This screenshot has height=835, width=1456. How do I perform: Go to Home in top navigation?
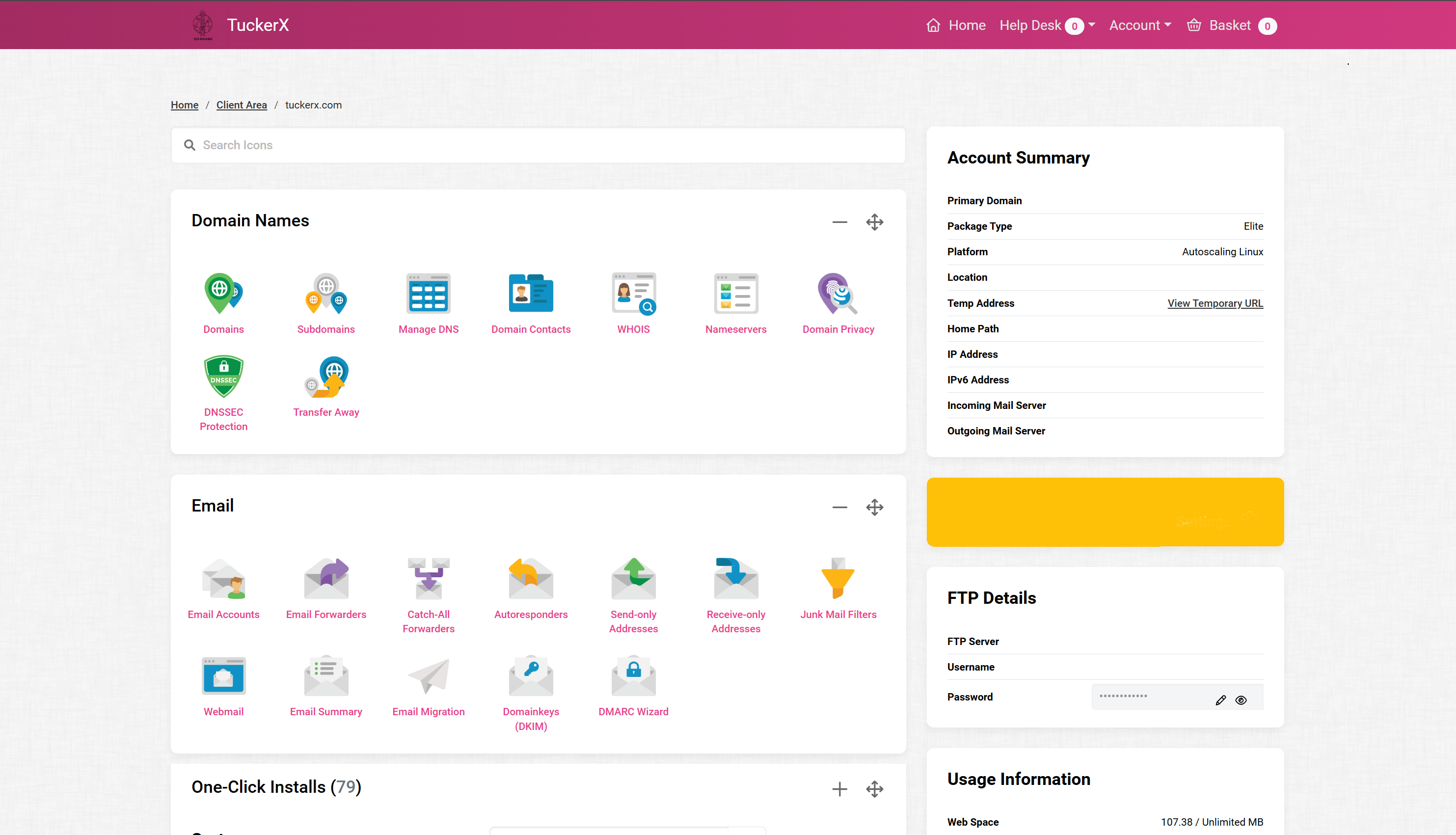[955, 25]
